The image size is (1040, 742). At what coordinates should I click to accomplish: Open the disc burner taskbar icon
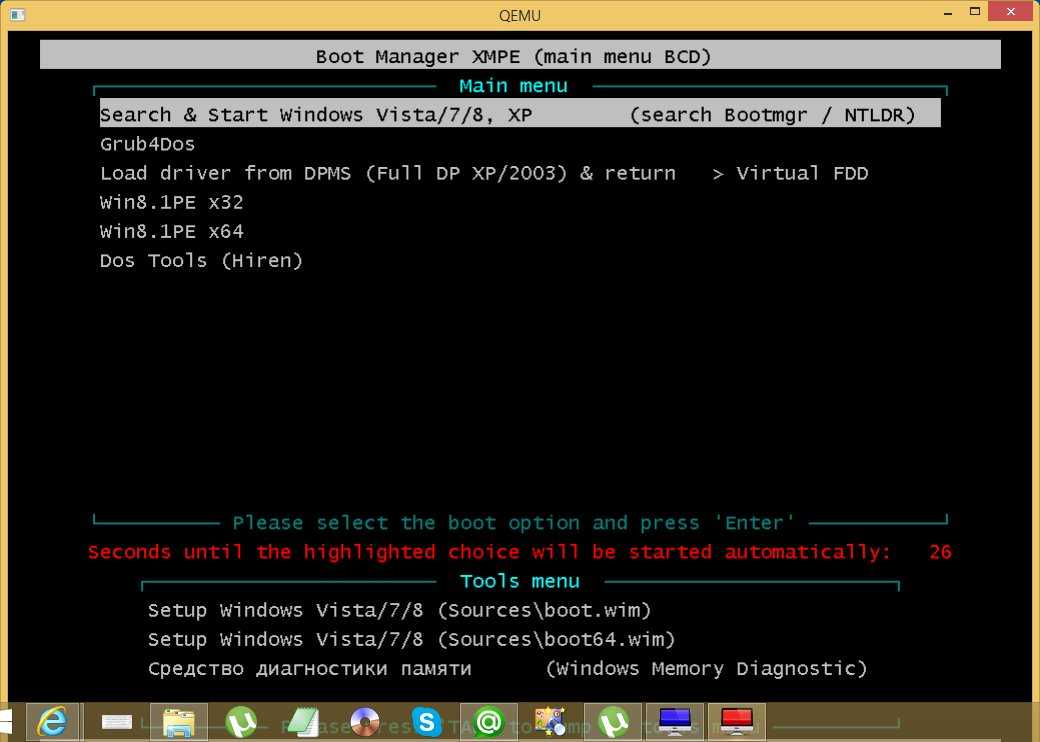tap(365, 722)
